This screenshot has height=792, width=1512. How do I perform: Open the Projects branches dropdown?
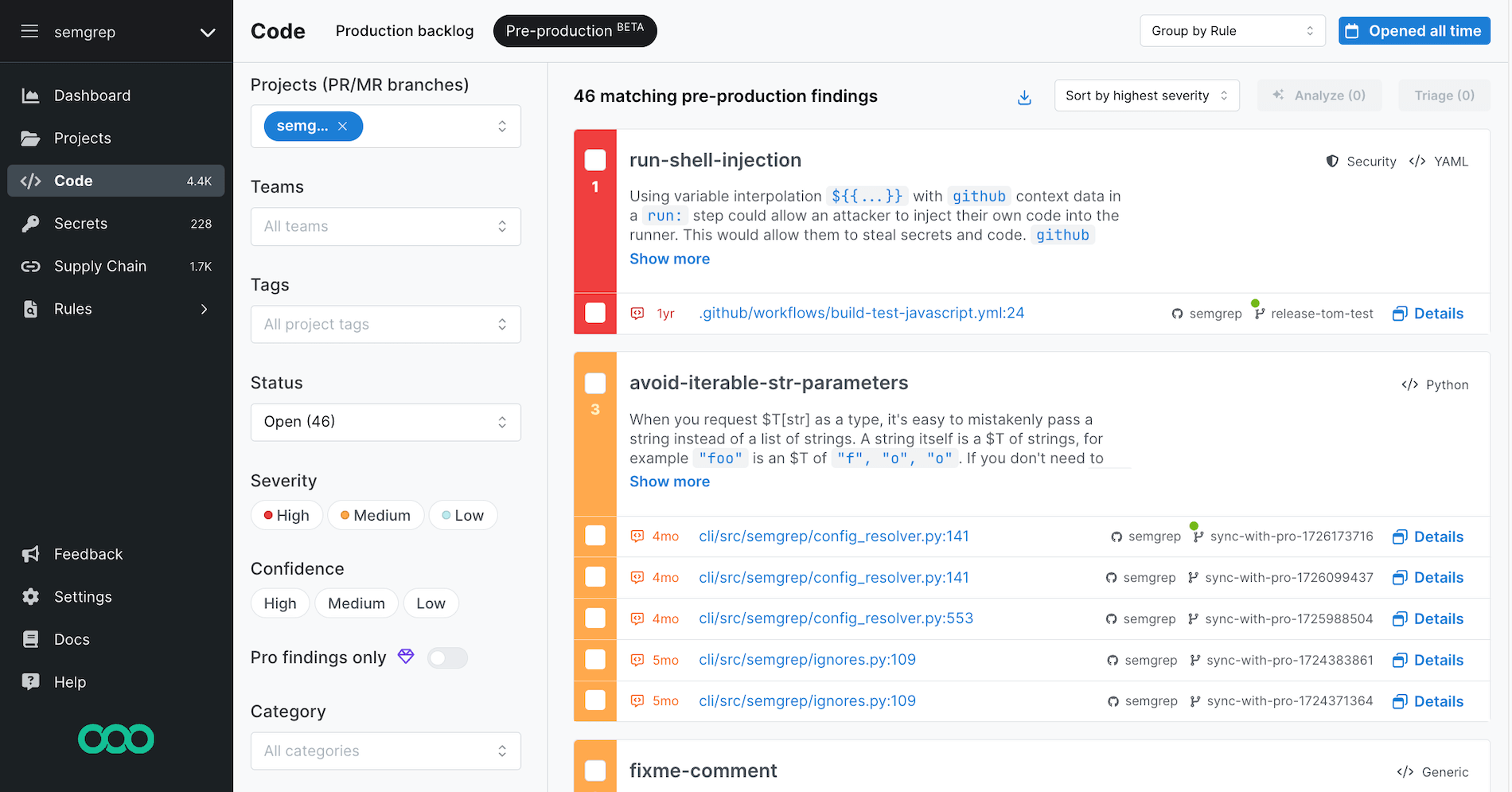(x=386, y=127)
